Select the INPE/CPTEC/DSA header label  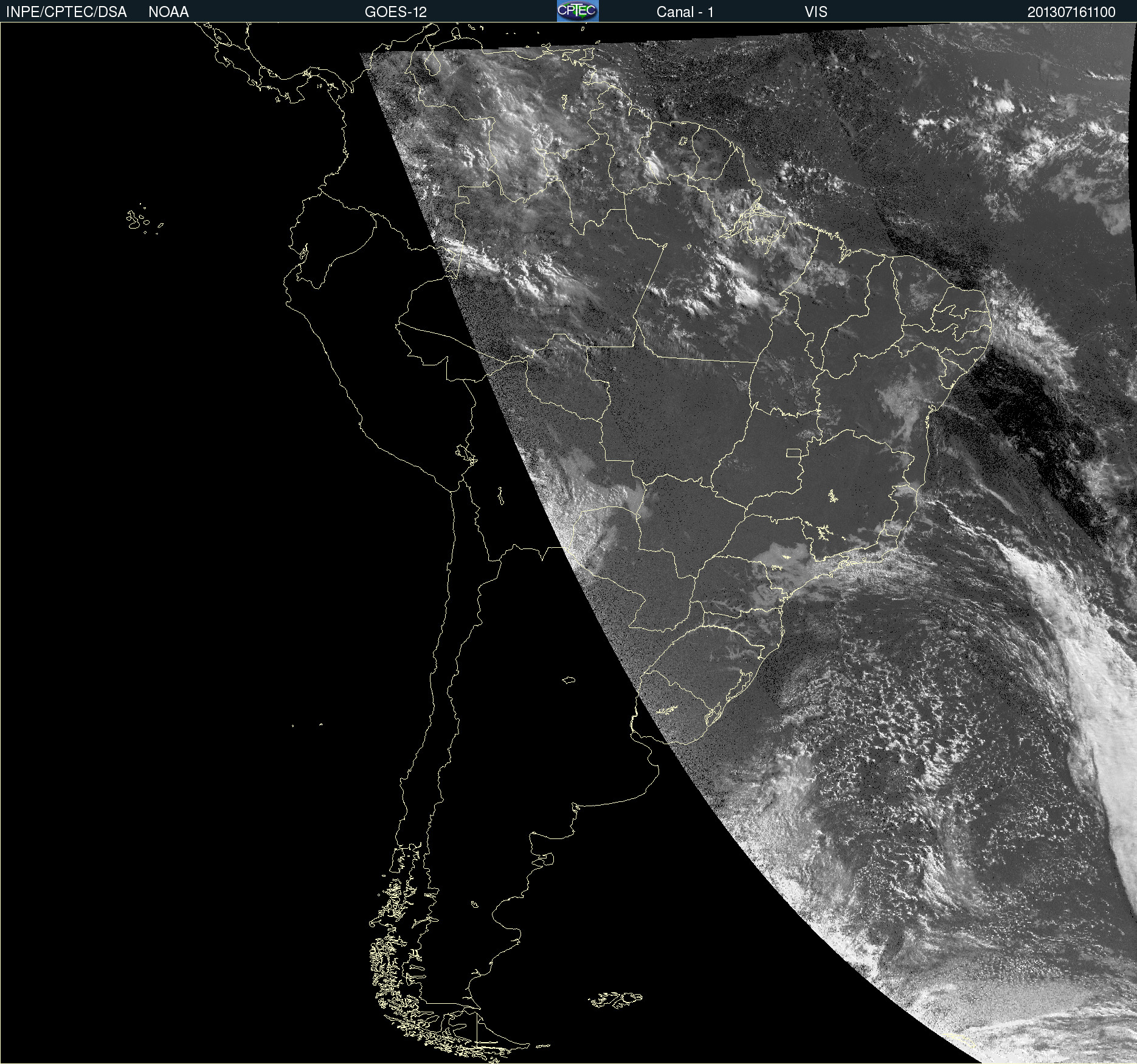click(x=66, y=12)
